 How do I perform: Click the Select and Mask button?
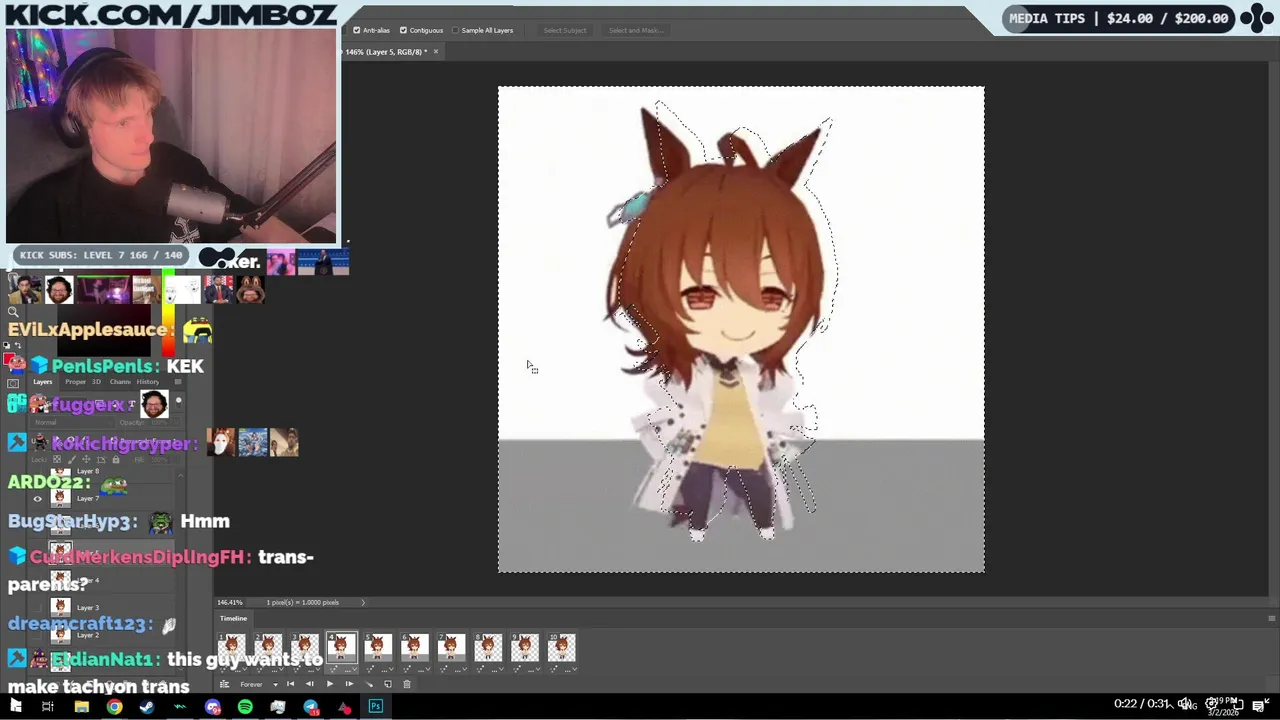click(x=635, y=30)
